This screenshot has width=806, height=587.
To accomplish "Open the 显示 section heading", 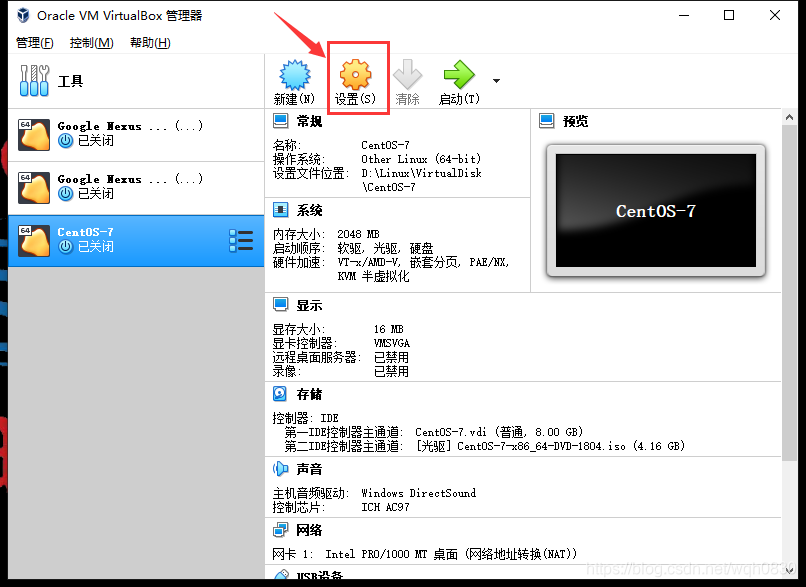I will point(309,305).
